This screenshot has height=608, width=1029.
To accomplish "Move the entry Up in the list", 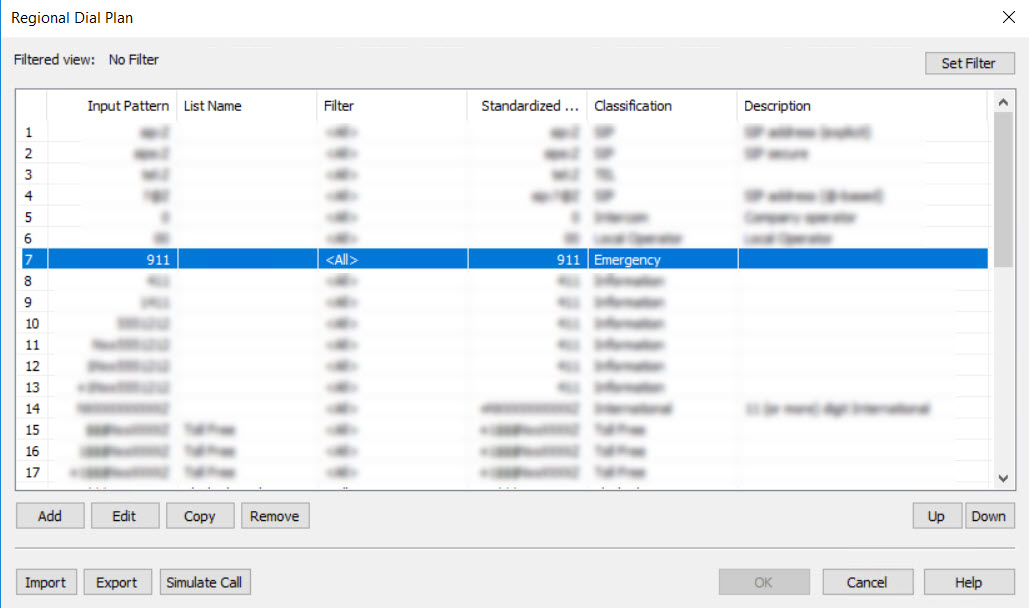I will pos(935,516).
